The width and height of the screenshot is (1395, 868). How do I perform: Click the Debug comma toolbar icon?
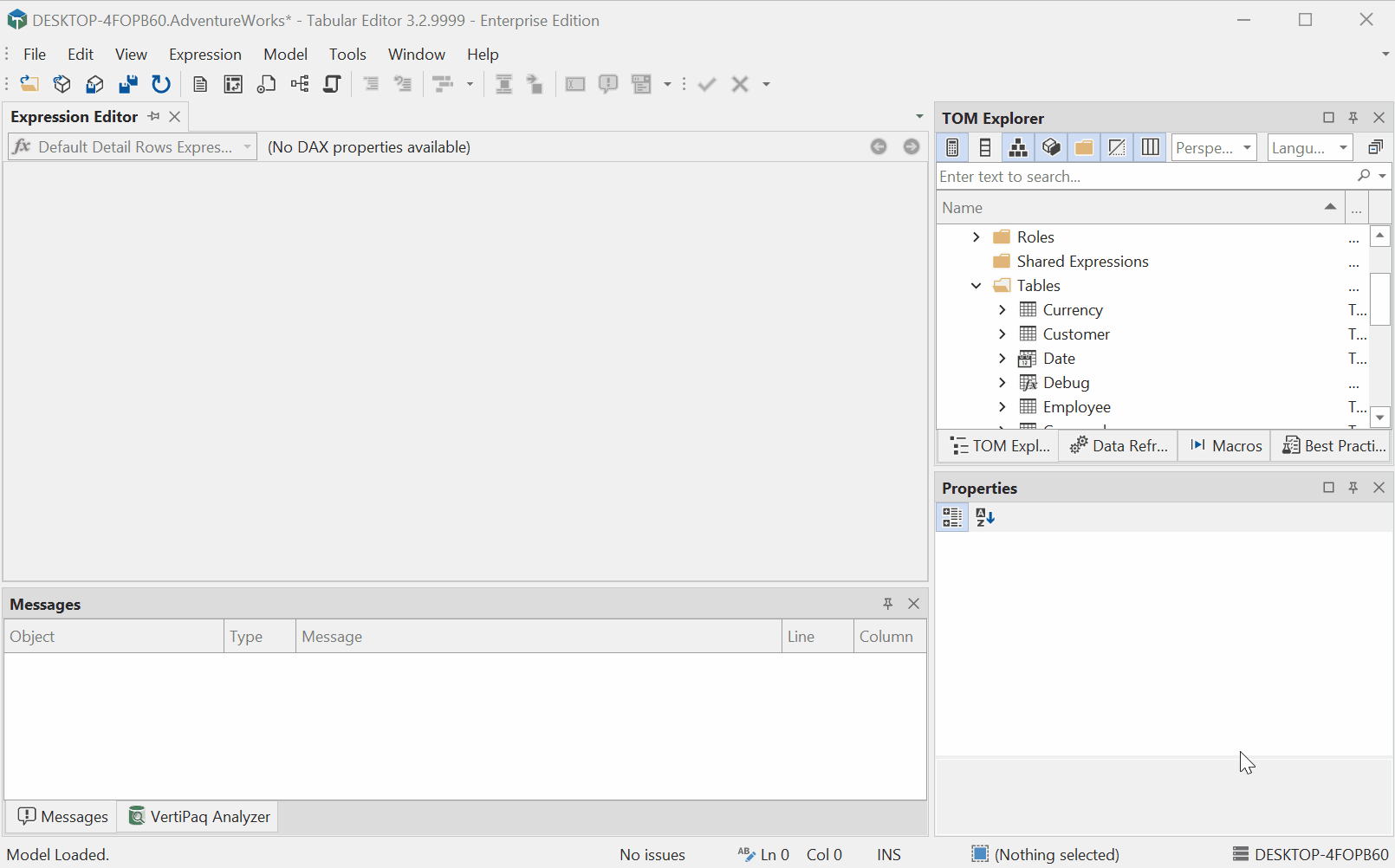pyautogui.click(x=535, y=84)
